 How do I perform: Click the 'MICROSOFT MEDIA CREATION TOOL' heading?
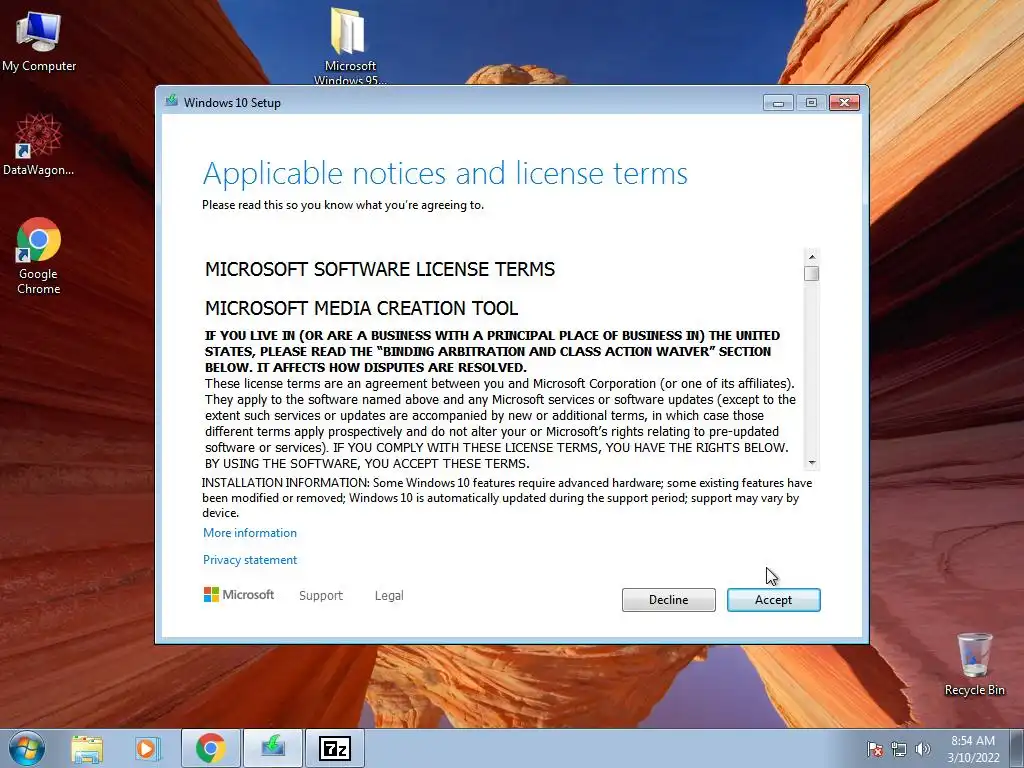tap(361, 308)
